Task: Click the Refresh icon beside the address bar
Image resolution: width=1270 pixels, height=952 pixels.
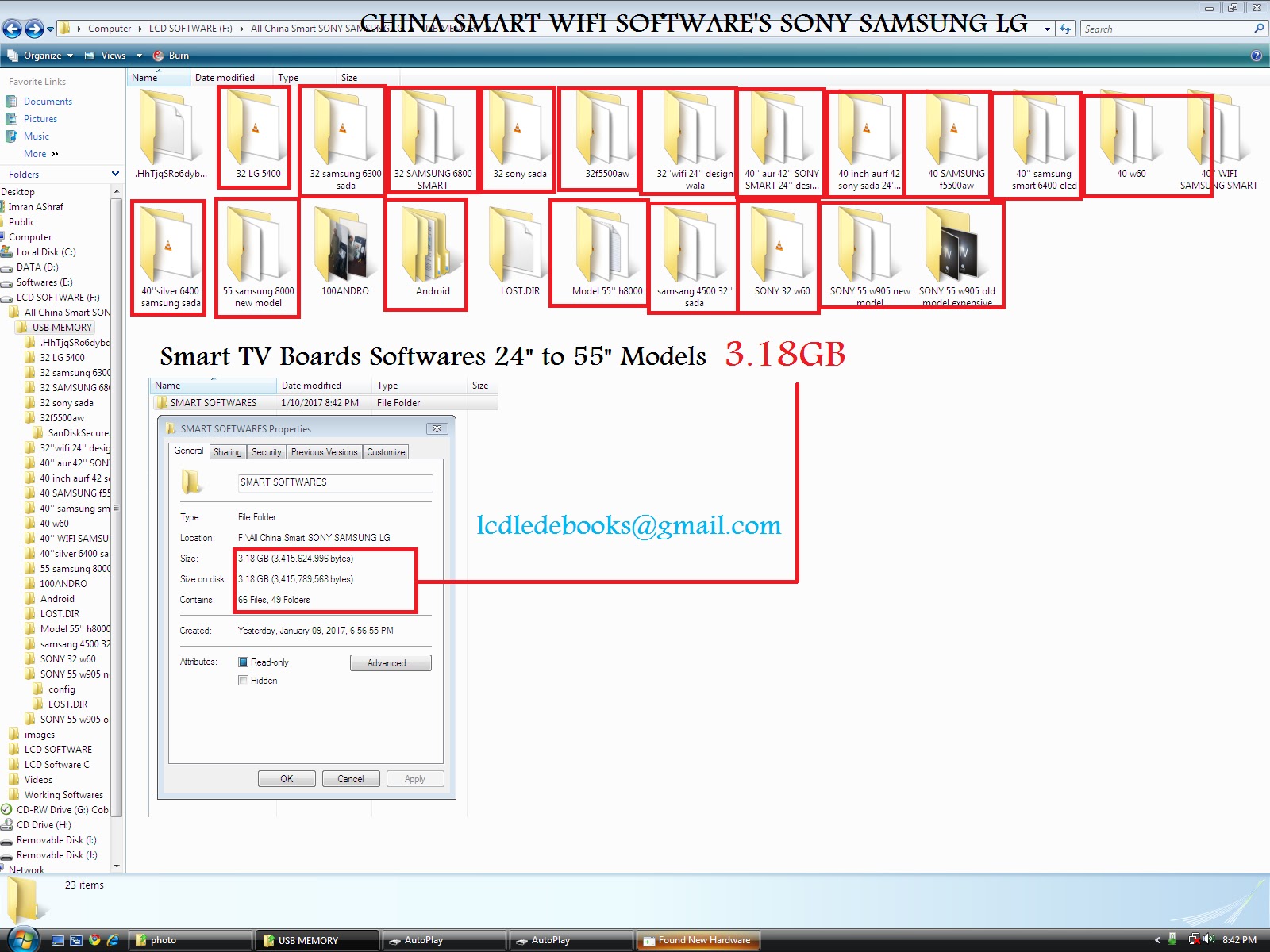Action: coord(1064,29)
